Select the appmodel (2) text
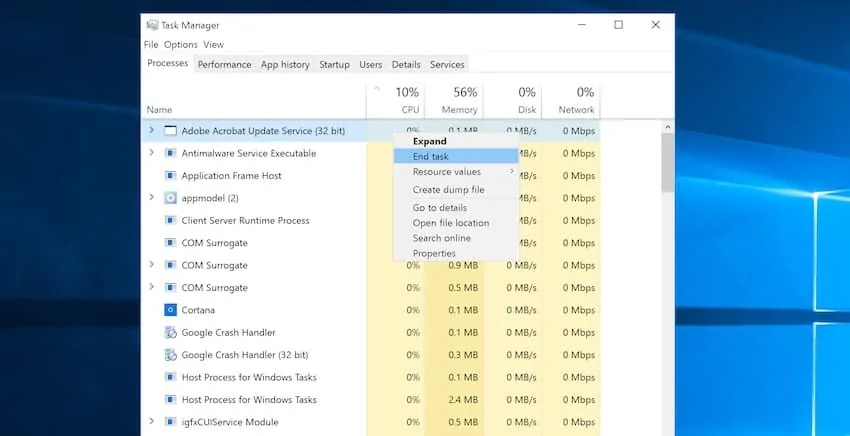 [210, 198]
